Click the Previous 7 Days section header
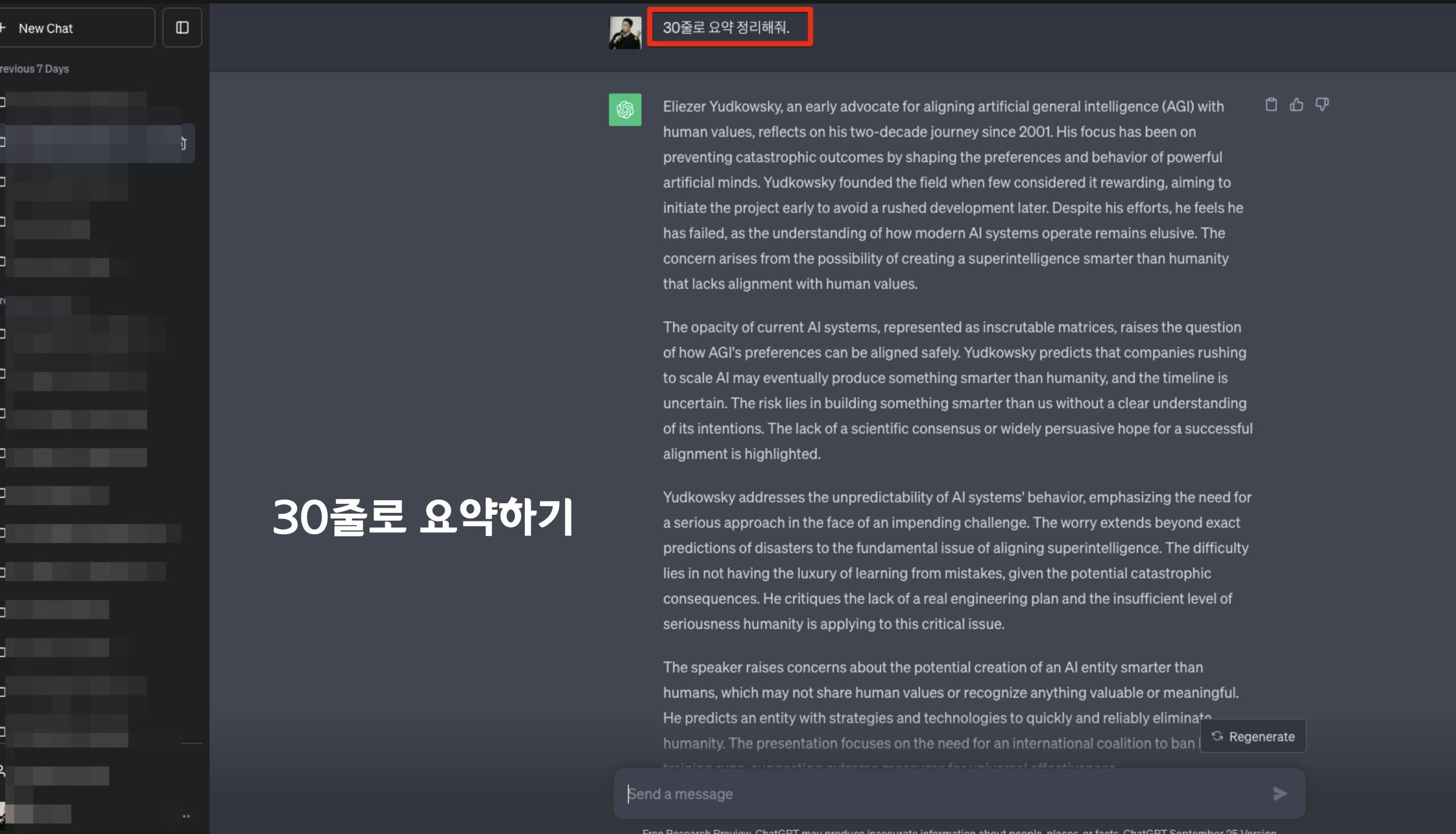This screenshot has width=1456, height=834. (x=34, y=69)
